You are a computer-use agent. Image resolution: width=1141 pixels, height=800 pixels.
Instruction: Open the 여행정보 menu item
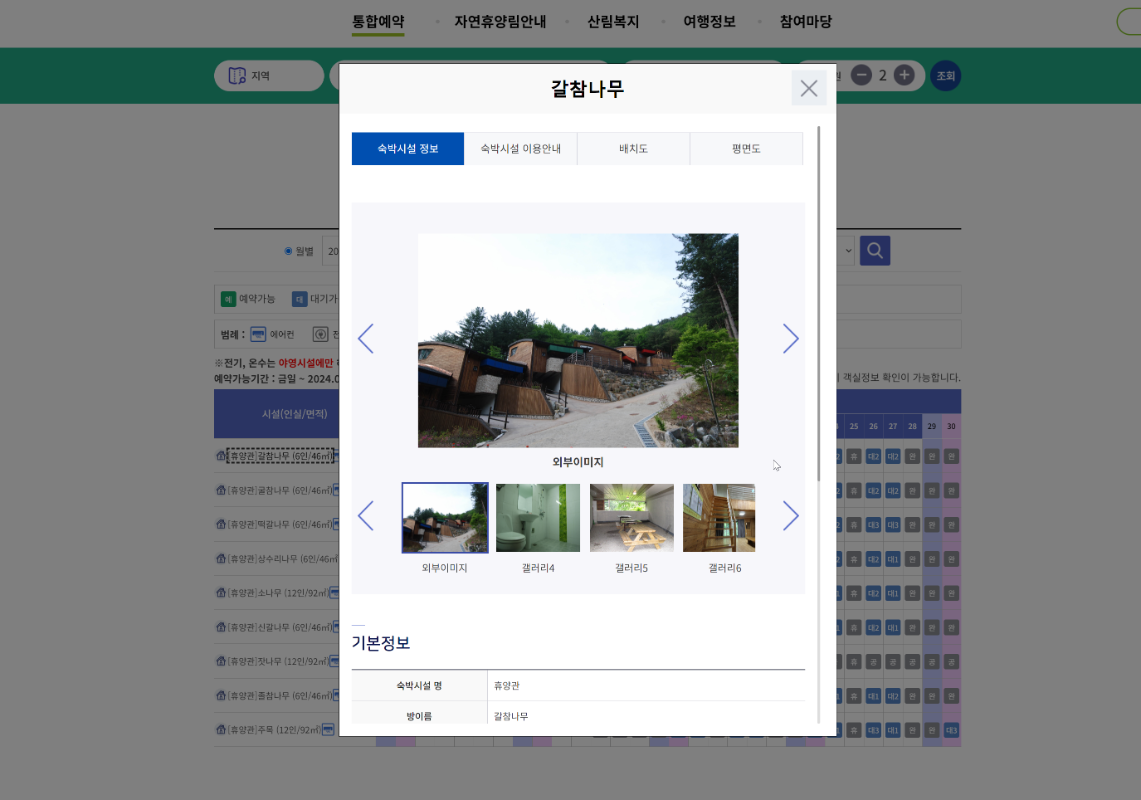tap(708, 21)
